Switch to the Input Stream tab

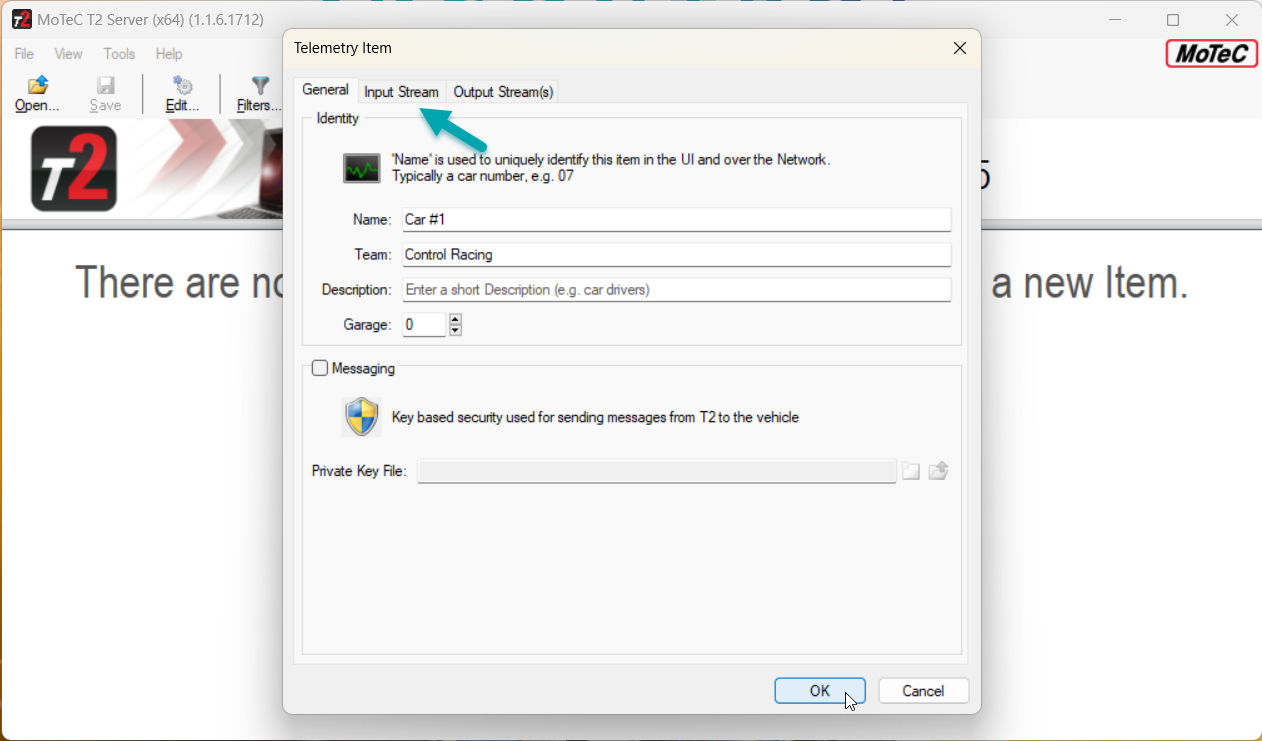point(401,92)
